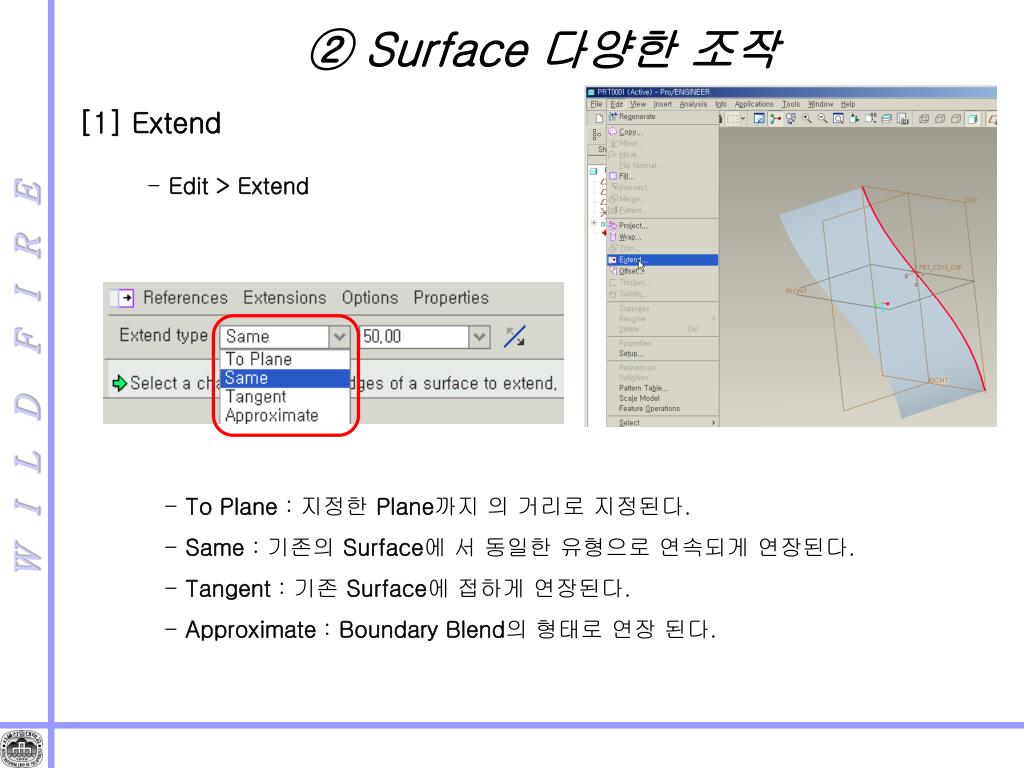Select the wireframe display style icon
This screenshot has width=1024, height=768.
click(924, 119)
